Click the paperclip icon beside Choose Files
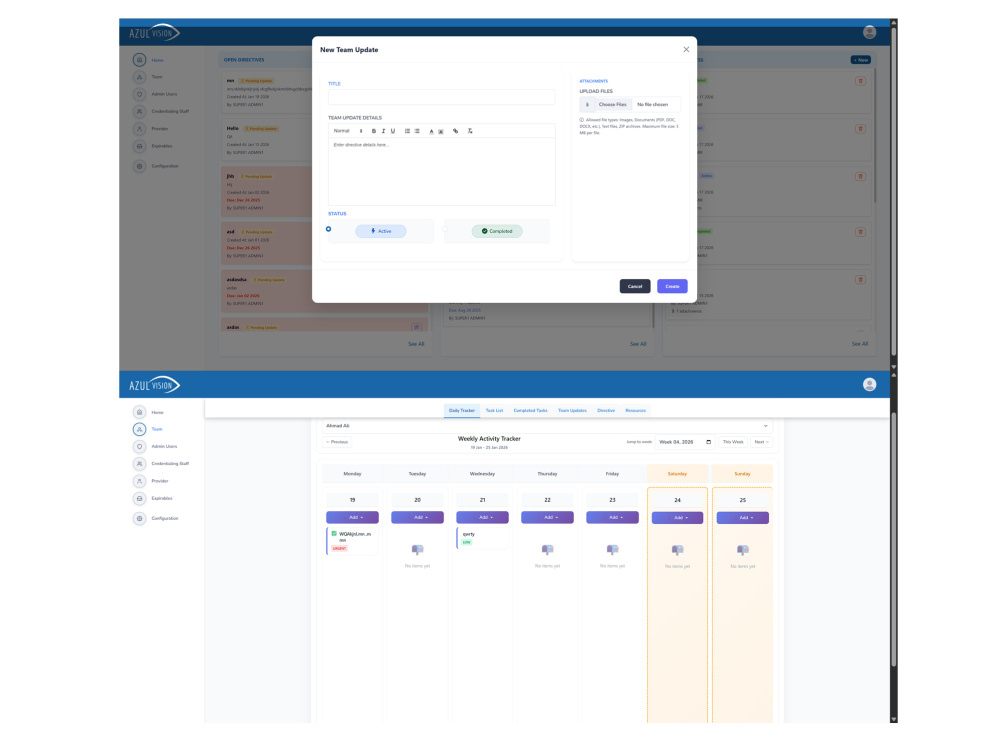This screenshot has width=1000, height=750. (x=587, y=105)
